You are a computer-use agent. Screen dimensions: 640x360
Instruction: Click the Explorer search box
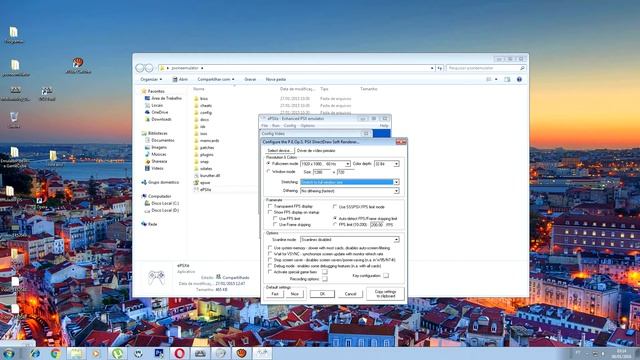486,68
